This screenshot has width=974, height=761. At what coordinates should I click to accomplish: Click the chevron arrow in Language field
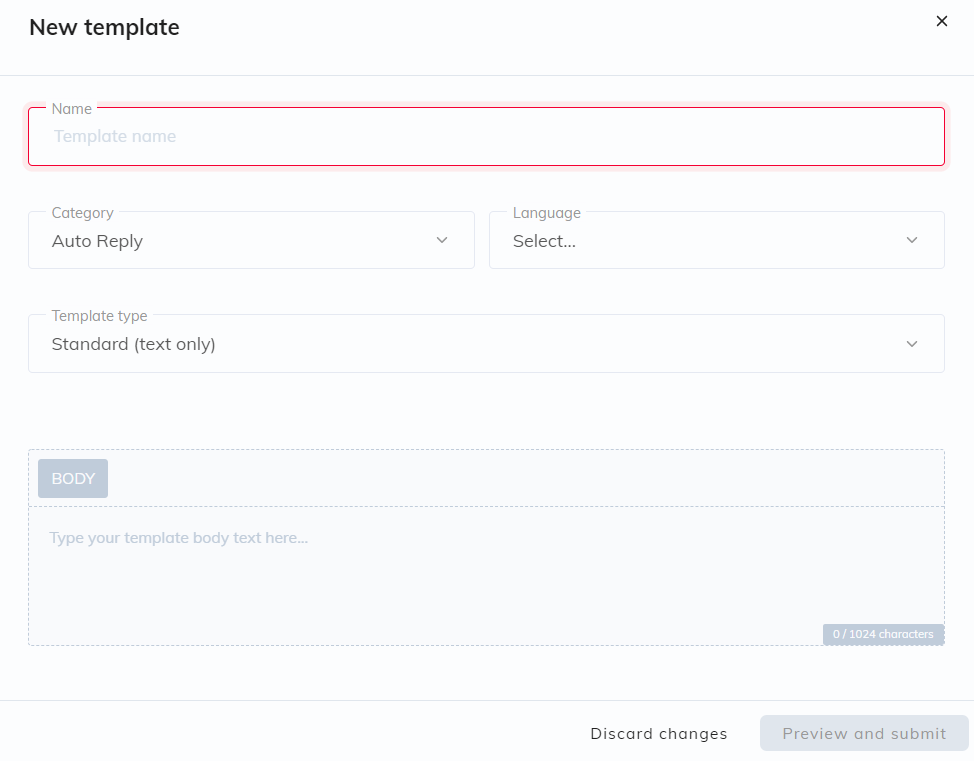[x=912, y=240]
